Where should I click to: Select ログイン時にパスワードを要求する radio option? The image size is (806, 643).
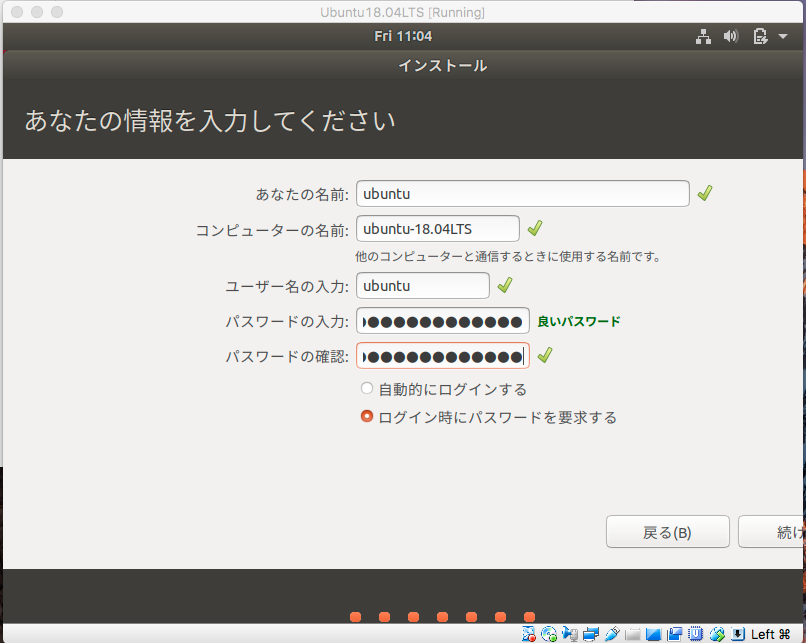point(367,416)
